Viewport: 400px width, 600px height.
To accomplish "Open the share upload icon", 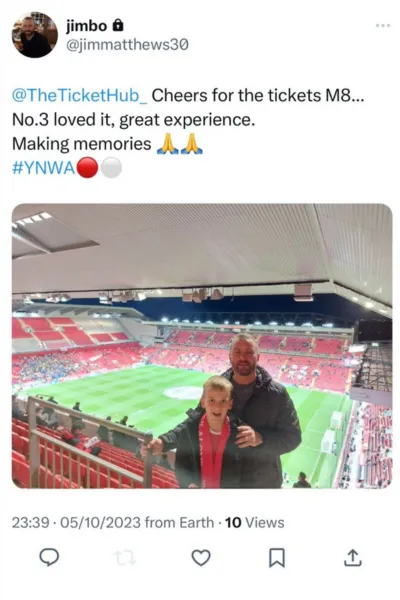I will click(x=353, y=558).
